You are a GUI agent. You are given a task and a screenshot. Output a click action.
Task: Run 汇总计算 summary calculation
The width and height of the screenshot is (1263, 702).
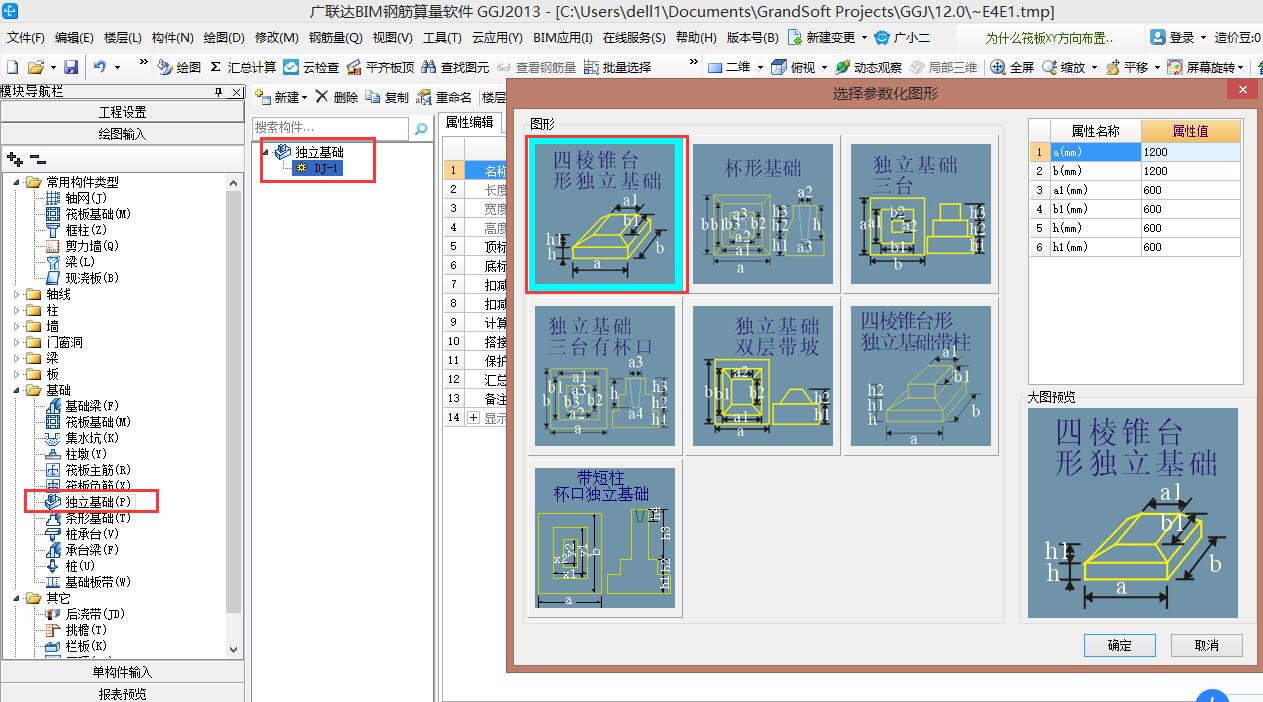pyautogui.click(x=243, y=67)
